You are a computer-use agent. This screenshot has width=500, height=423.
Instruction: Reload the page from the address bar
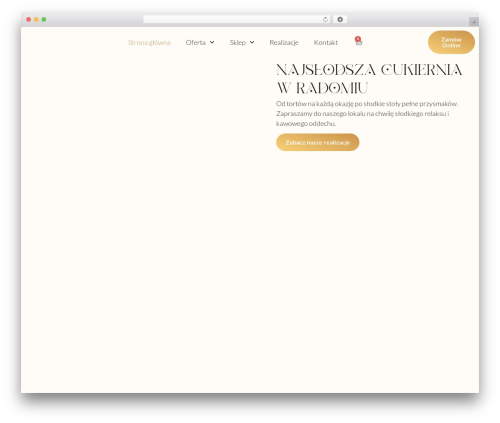(325, 20)
